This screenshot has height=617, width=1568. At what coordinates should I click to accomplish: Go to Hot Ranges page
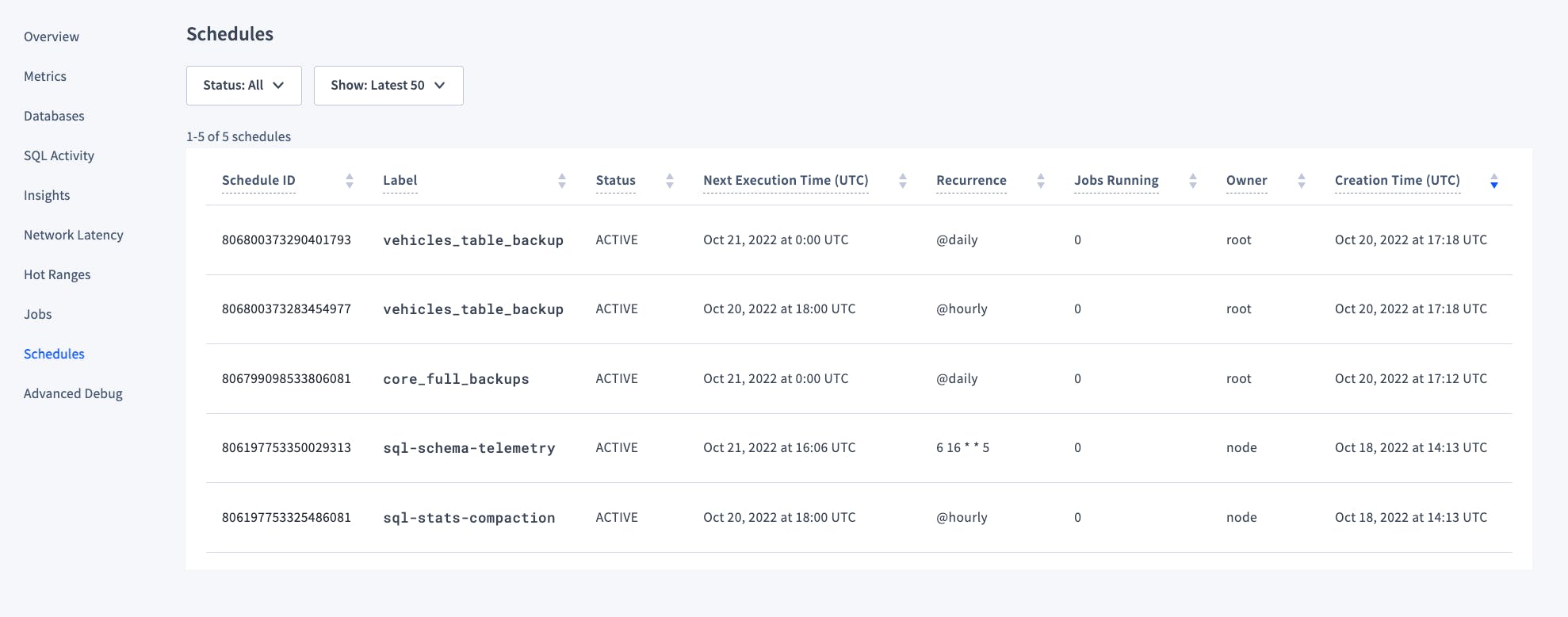pos(57,274)
